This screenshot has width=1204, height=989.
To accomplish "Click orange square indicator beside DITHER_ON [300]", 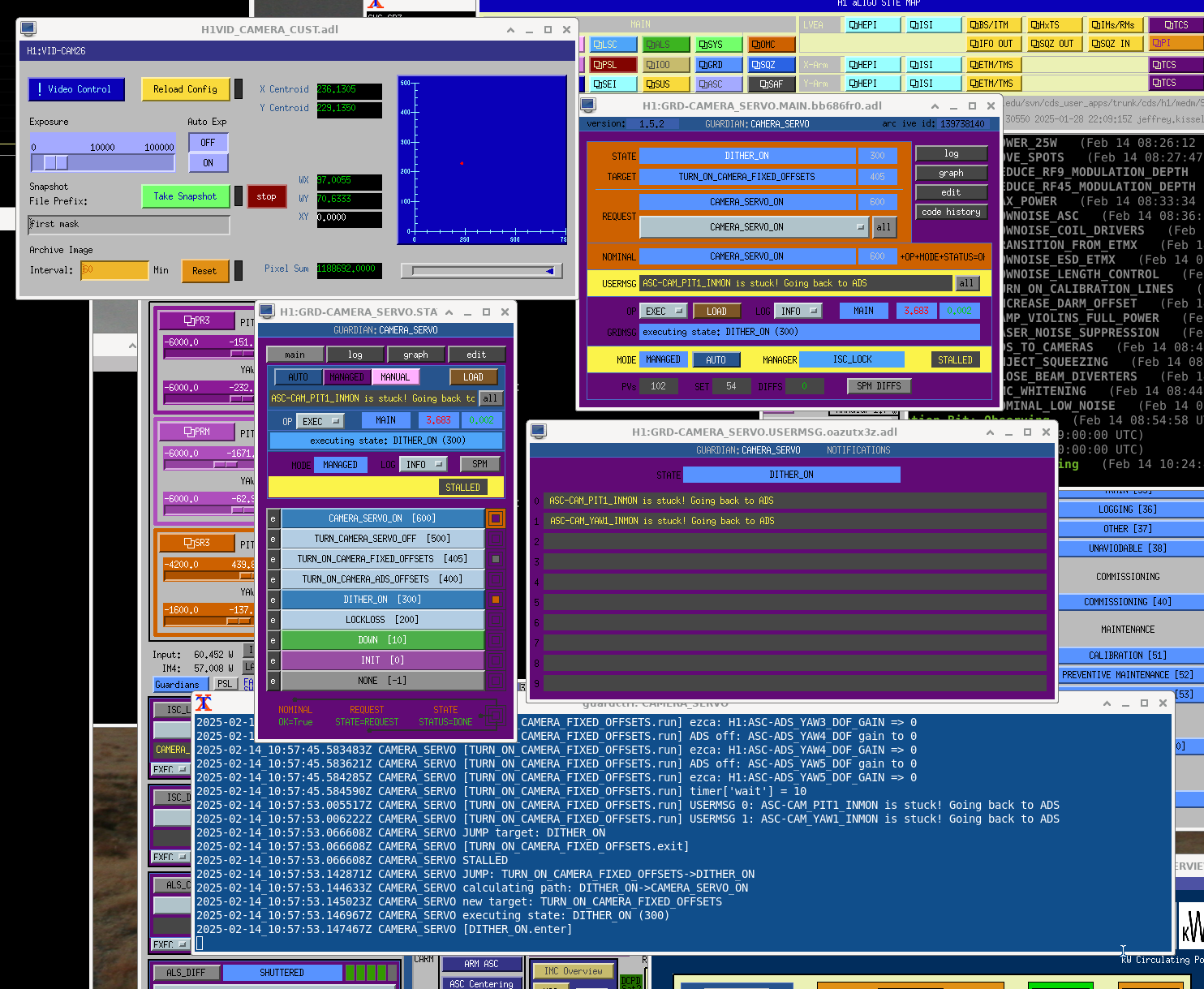I will click(x=496, y=600).
